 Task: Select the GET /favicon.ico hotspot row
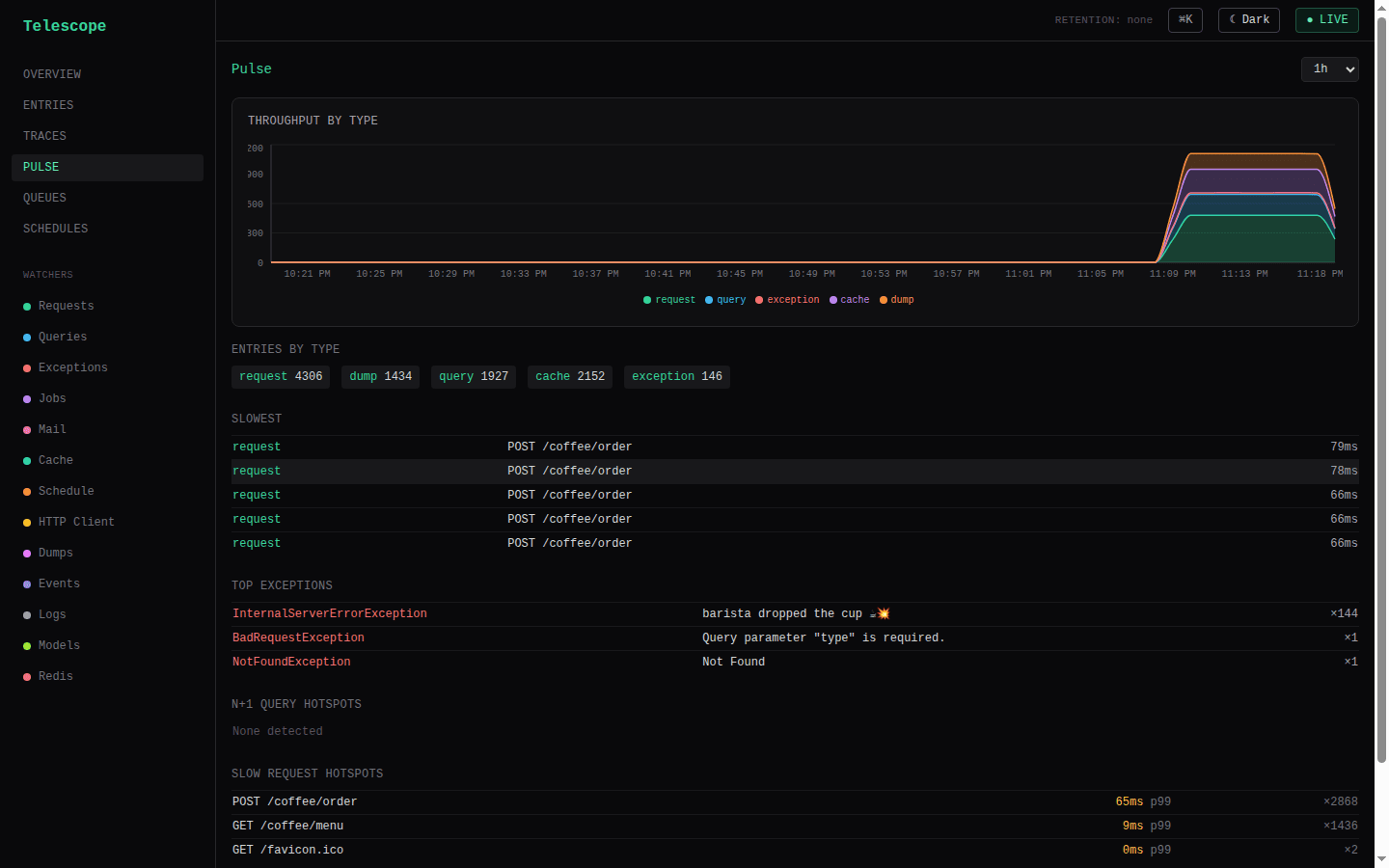[x=795, y=851]
